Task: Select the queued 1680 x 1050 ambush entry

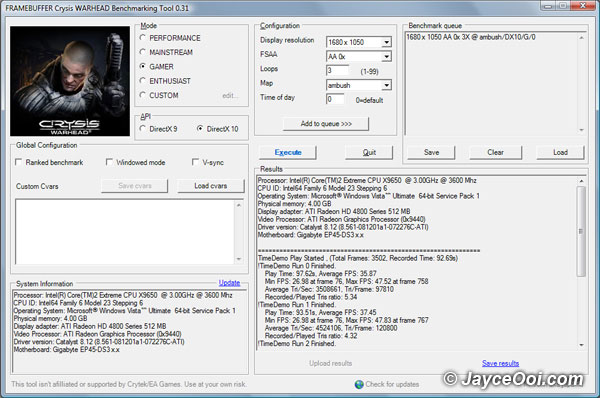Action: coord(471,37)
